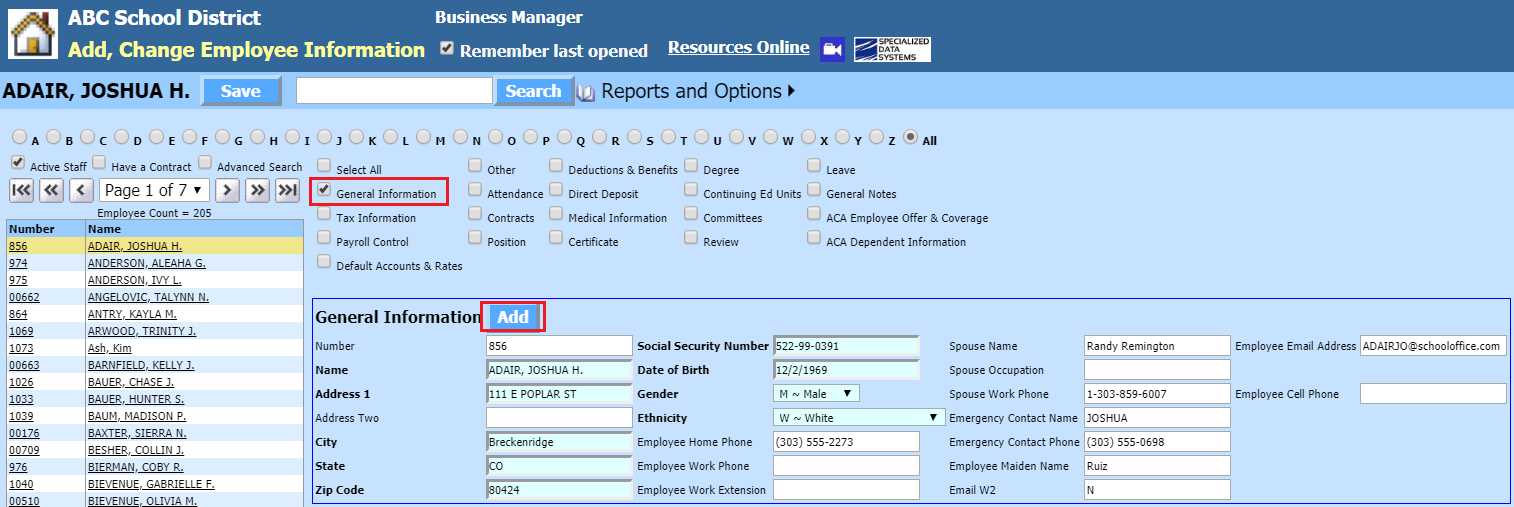Open the Resources Online link

(x=738, y=48)
